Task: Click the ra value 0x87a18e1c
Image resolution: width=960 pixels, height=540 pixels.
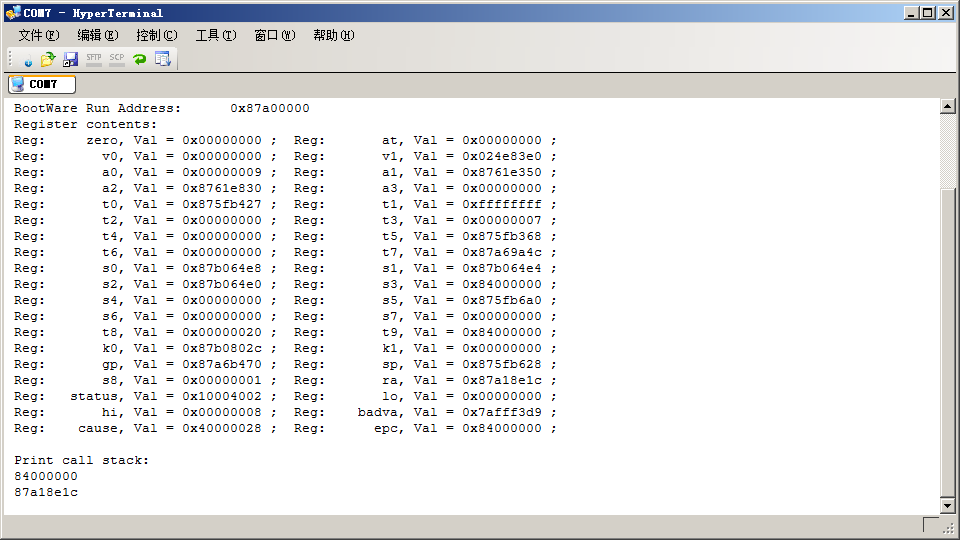Action: tap(502, 380)
